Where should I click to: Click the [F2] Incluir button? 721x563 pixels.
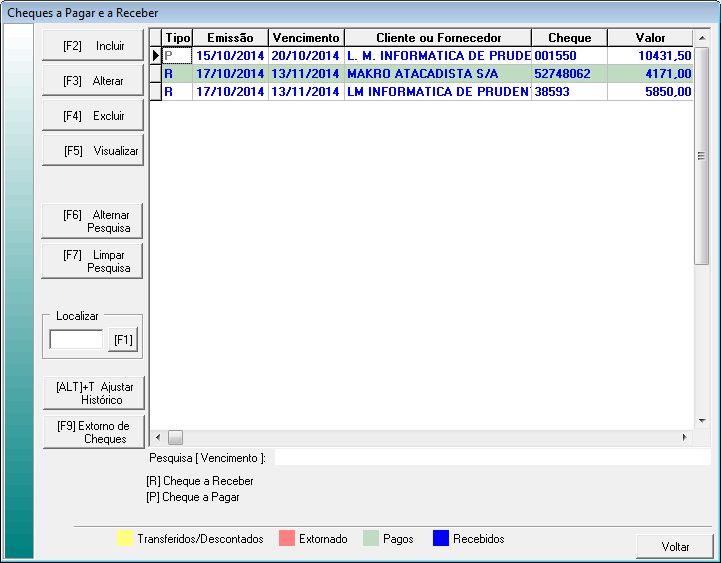coord(93,46)
